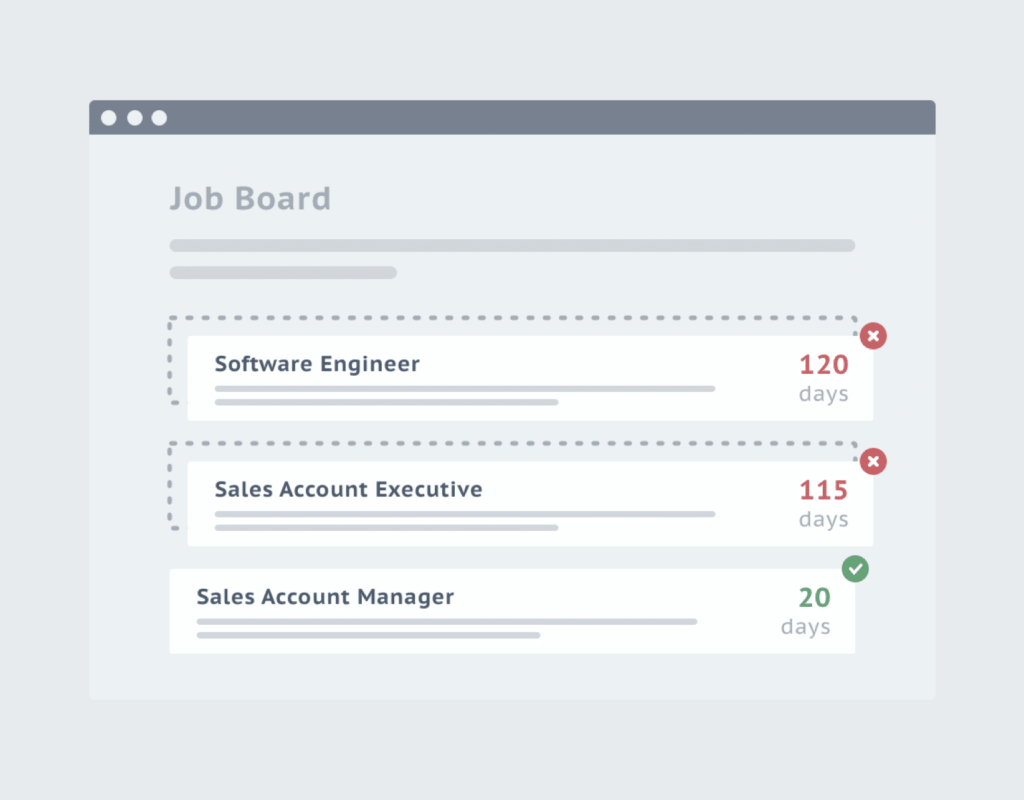Click the description lines under Sales Account Manager
The height and width of the screenshot is (800, 1024).
point(447,628)
